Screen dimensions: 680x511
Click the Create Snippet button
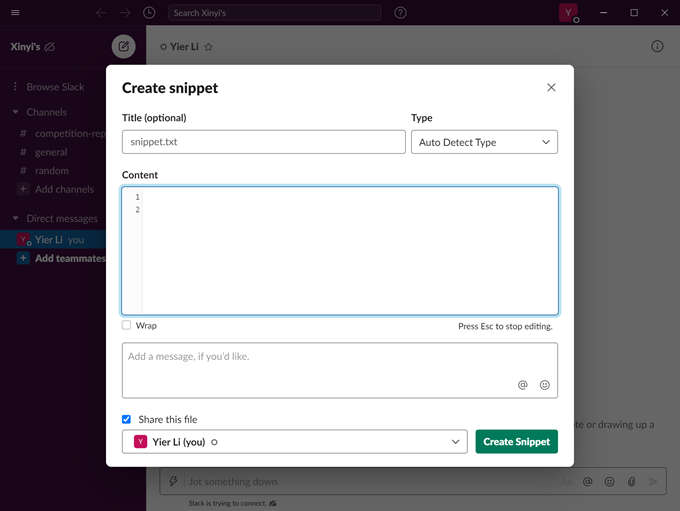click(x=516, y=442)
